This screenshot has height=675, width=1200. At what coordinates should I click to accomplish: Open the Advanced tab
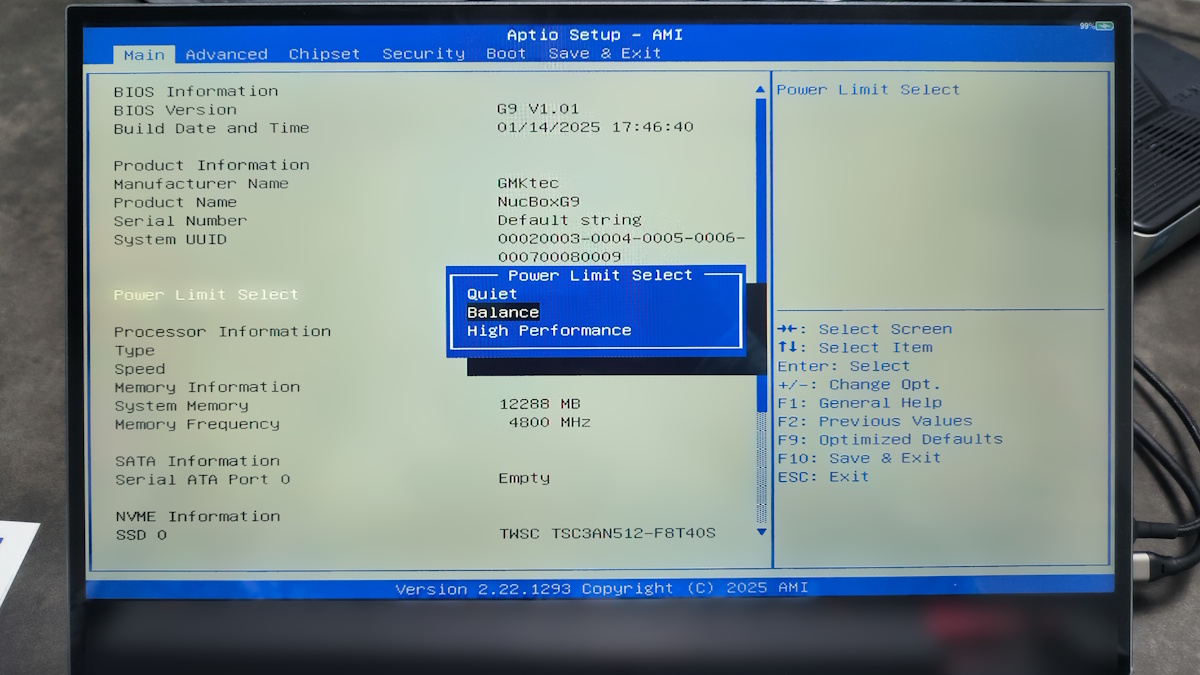click(226, 54)
